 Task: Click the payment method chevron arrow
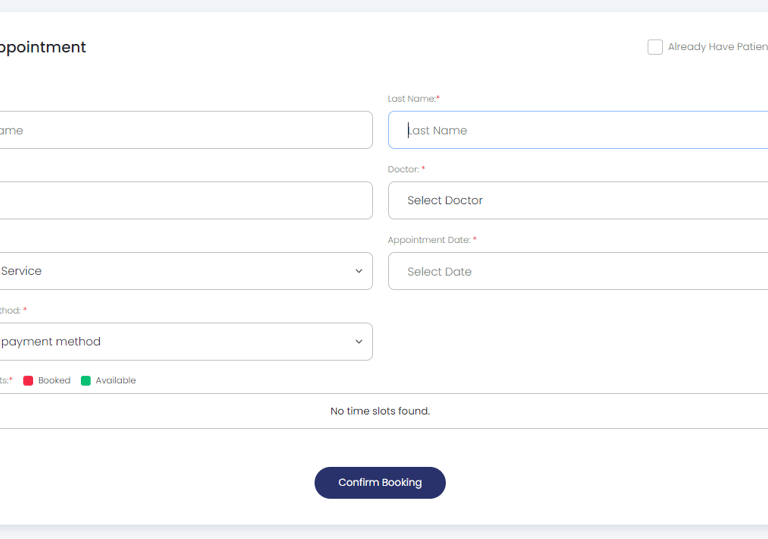click(359, 341)
